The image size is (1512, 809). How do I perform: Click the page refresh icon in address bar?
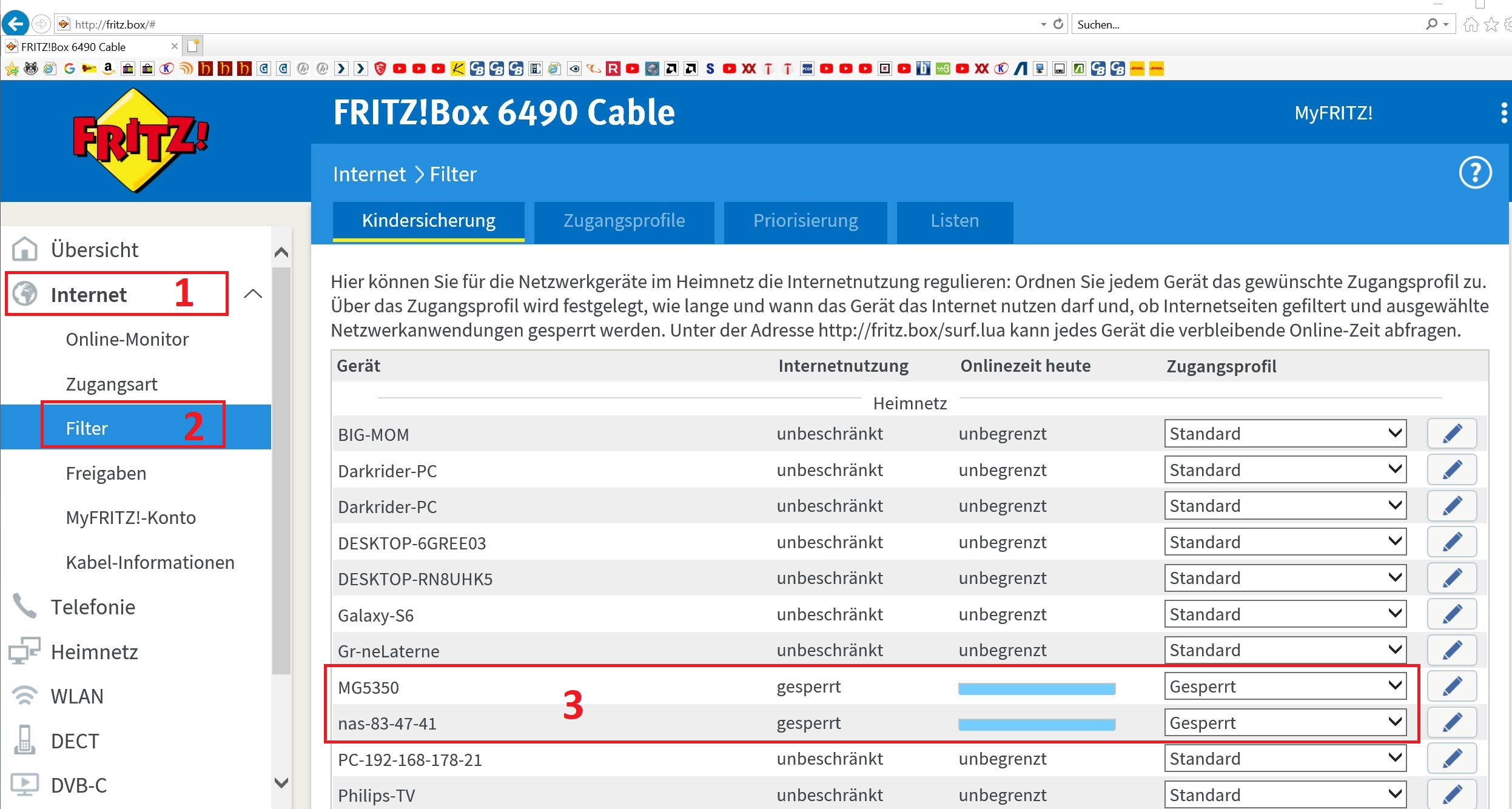1058,24
